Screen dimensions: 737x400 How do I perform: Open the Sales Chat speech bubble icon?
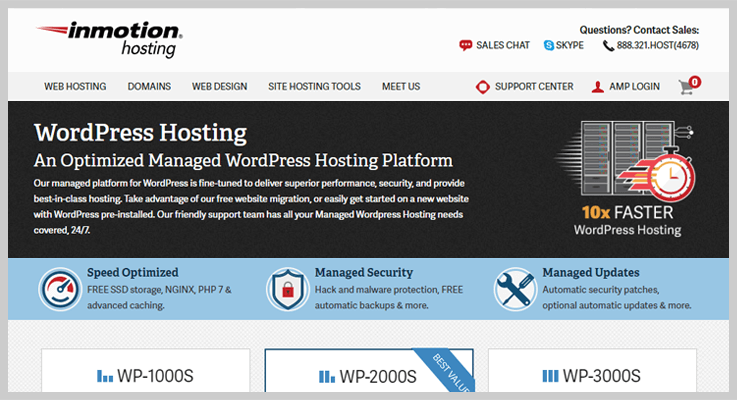tap(465, 46)
